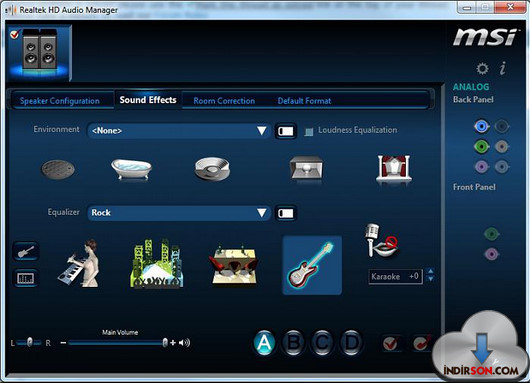Viewport: 530px width, 383px height.
Task: Toggle the reset switch beside Equalizer dropdown
Action: 286,213
